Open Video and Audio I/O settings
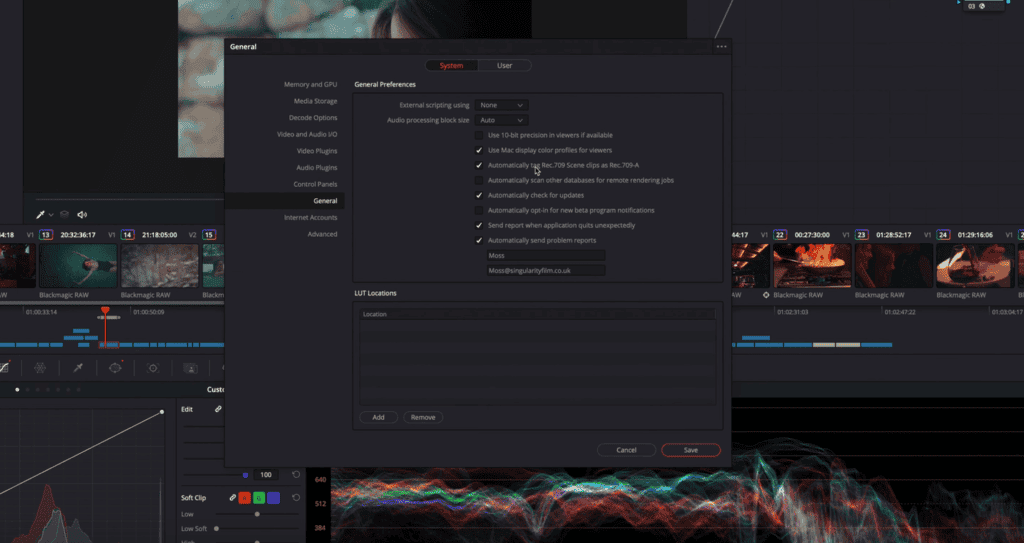Image resolution: width=1024 pixels, height=543 pixels. (x=307, y=134)
